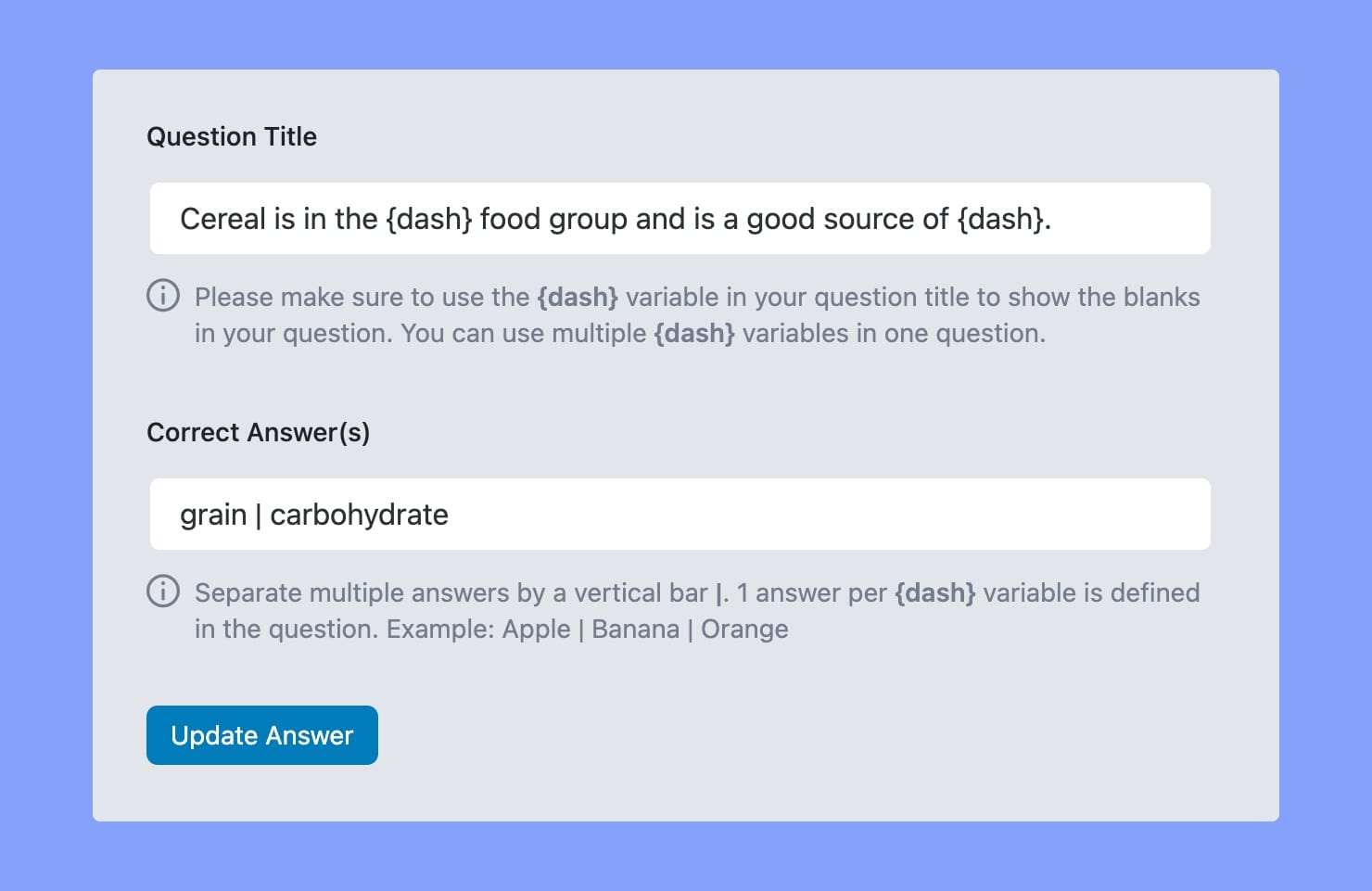Select the Correct Answer(s) input field
This screenshot has width=1372, height=891.
click(x=680, y=514)
